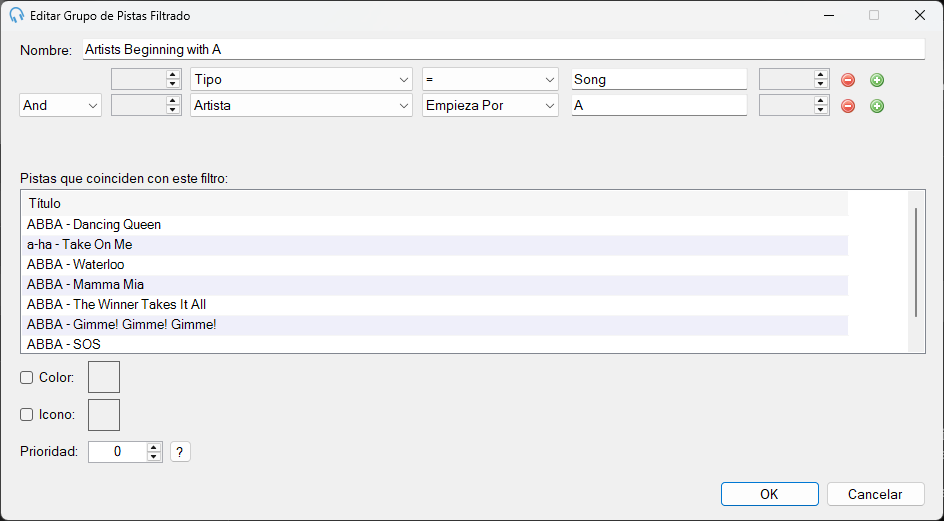This screenshot has width=944, height=521.
Task: Click the Nombre text field
Action: click(503, 49)
